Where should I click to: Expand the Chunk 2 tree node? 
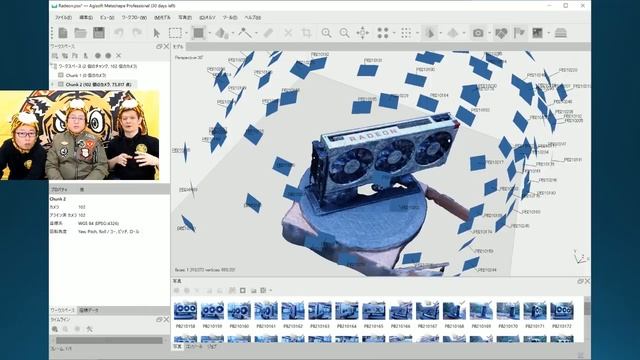pos(53,84)
